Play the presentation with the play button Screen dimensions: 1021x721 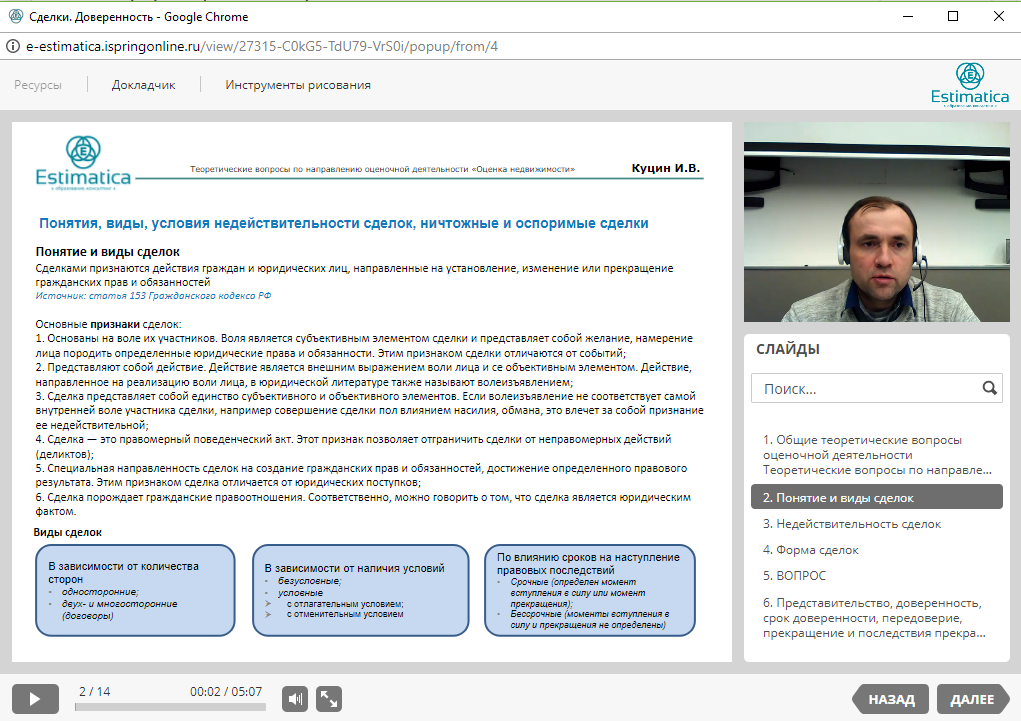(x=35, y=699)
